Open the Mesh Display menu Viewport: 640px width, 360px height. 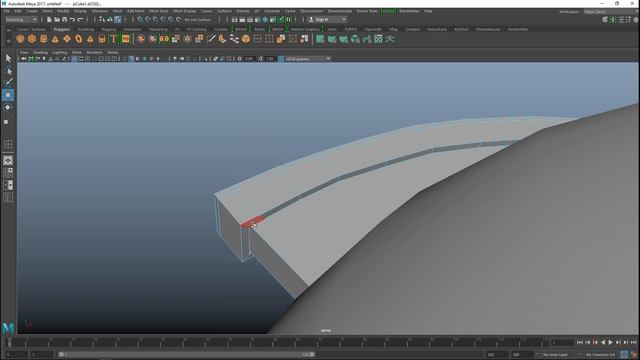pyautogui.click(x=184, y=11)
